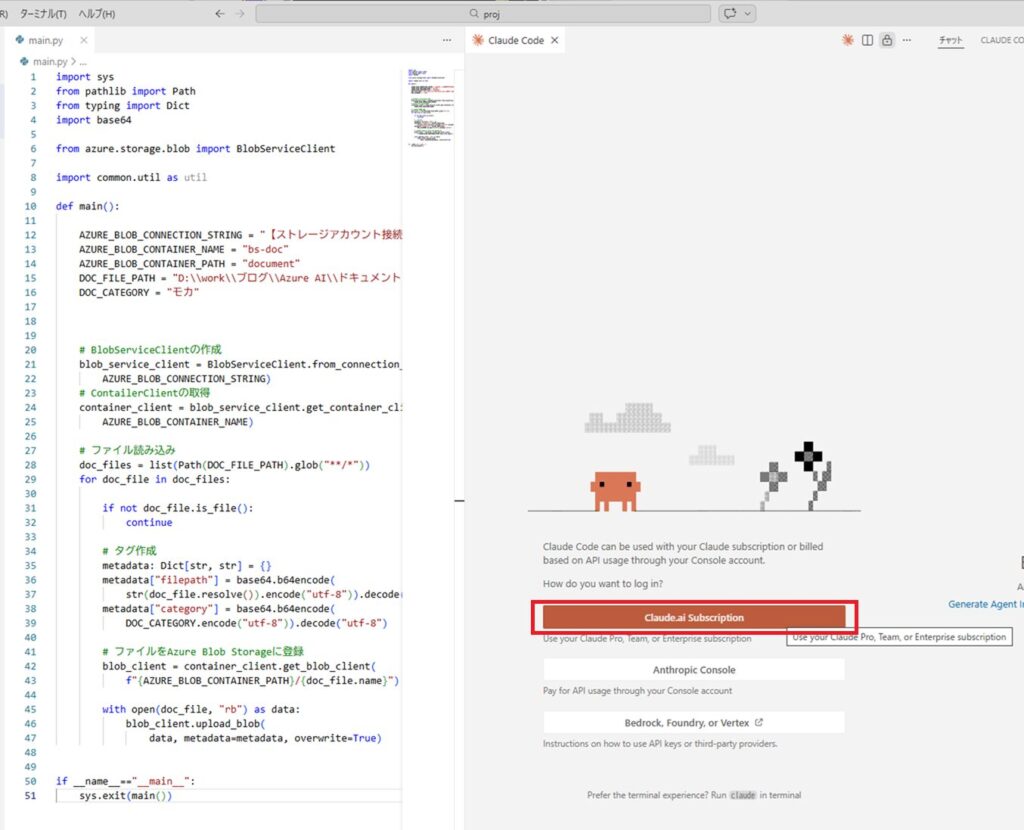1024x830 pixels.
Task: Close the main.py editor tab
Action: (84, 40)
